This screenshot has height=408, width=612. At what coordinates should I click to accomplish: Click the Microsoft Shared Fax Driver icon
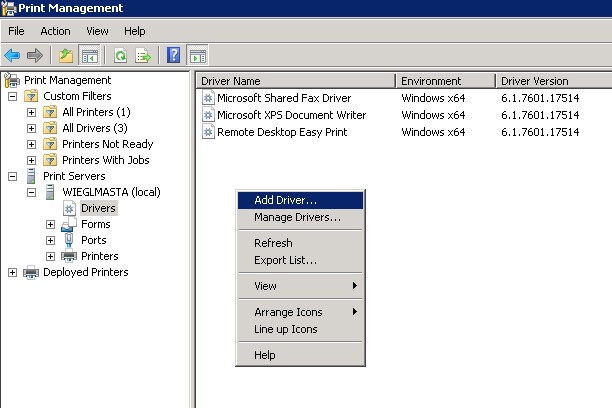pos(208,98)
